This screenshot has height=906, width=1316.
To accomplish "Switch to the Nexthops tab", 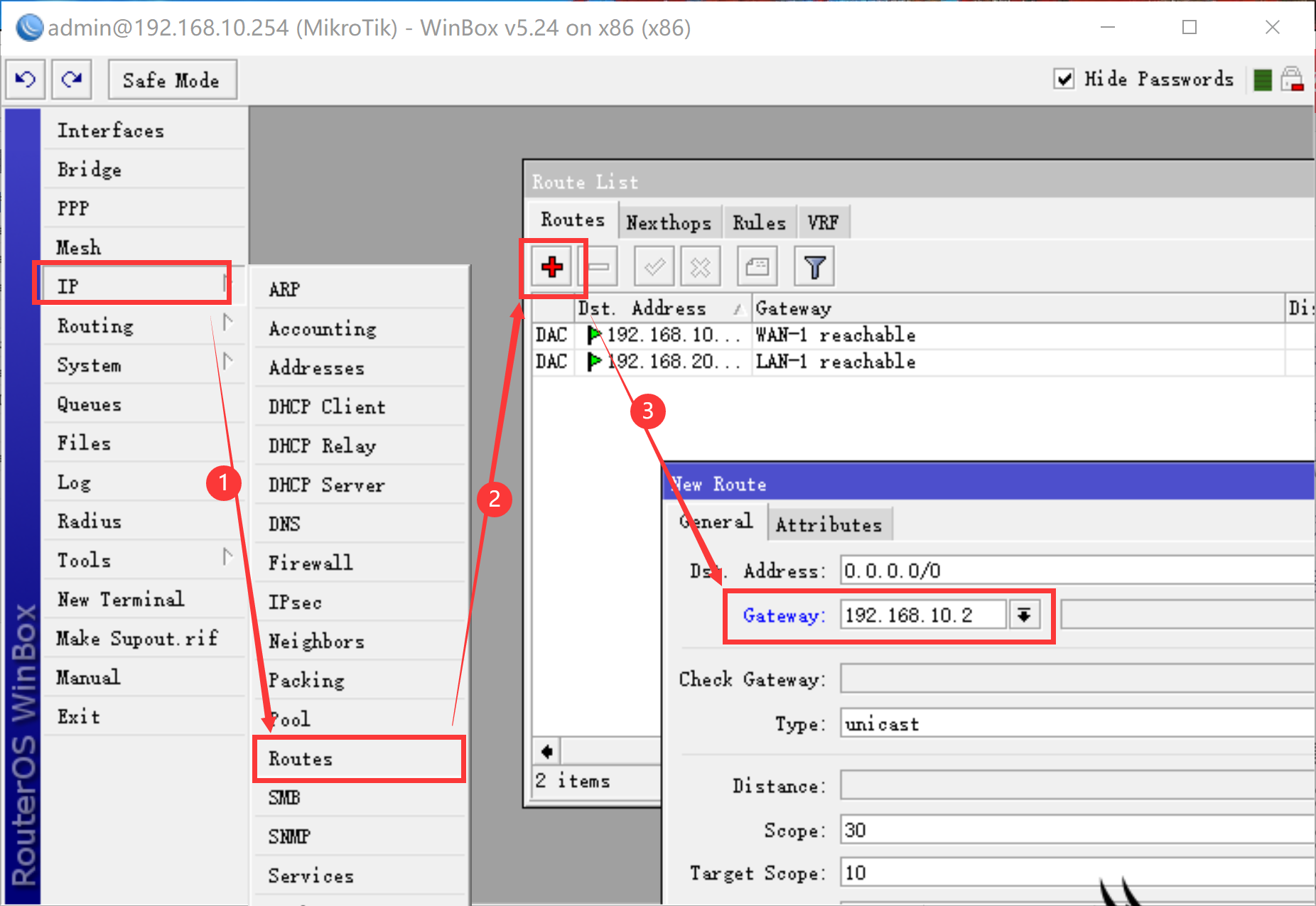I will tap(669, 221).
